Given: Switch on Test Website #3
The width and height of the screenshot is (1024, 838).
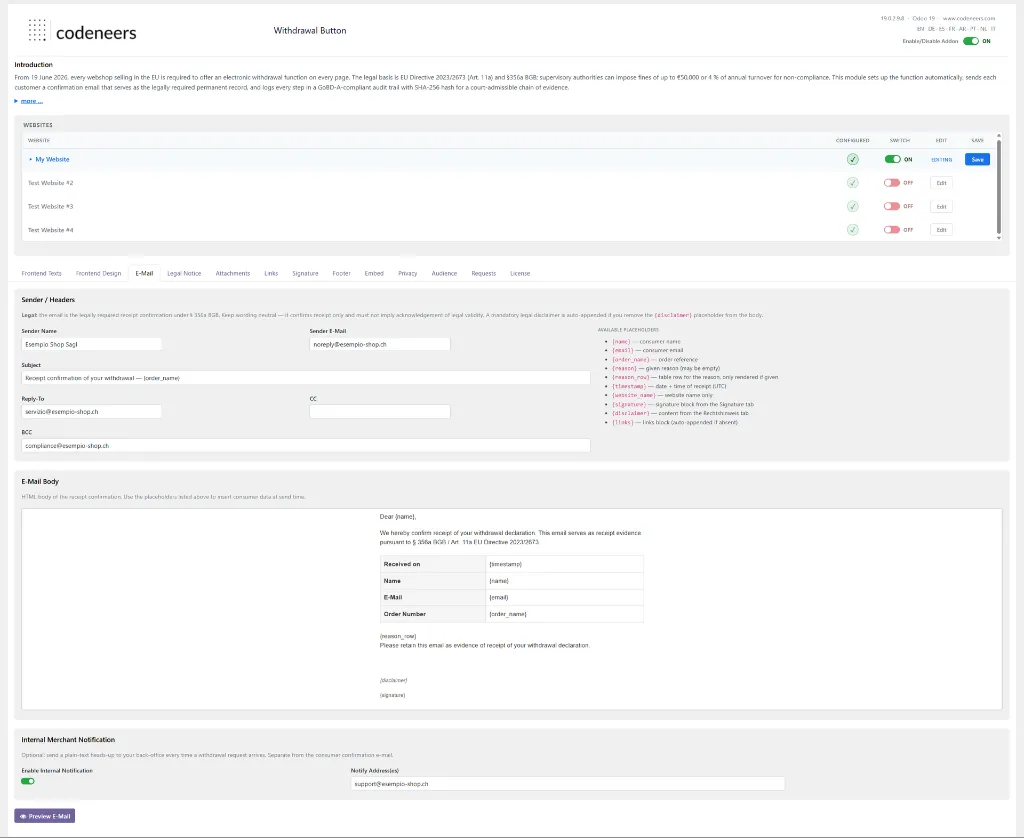Looking at the screenshot, I should point(892,206).
